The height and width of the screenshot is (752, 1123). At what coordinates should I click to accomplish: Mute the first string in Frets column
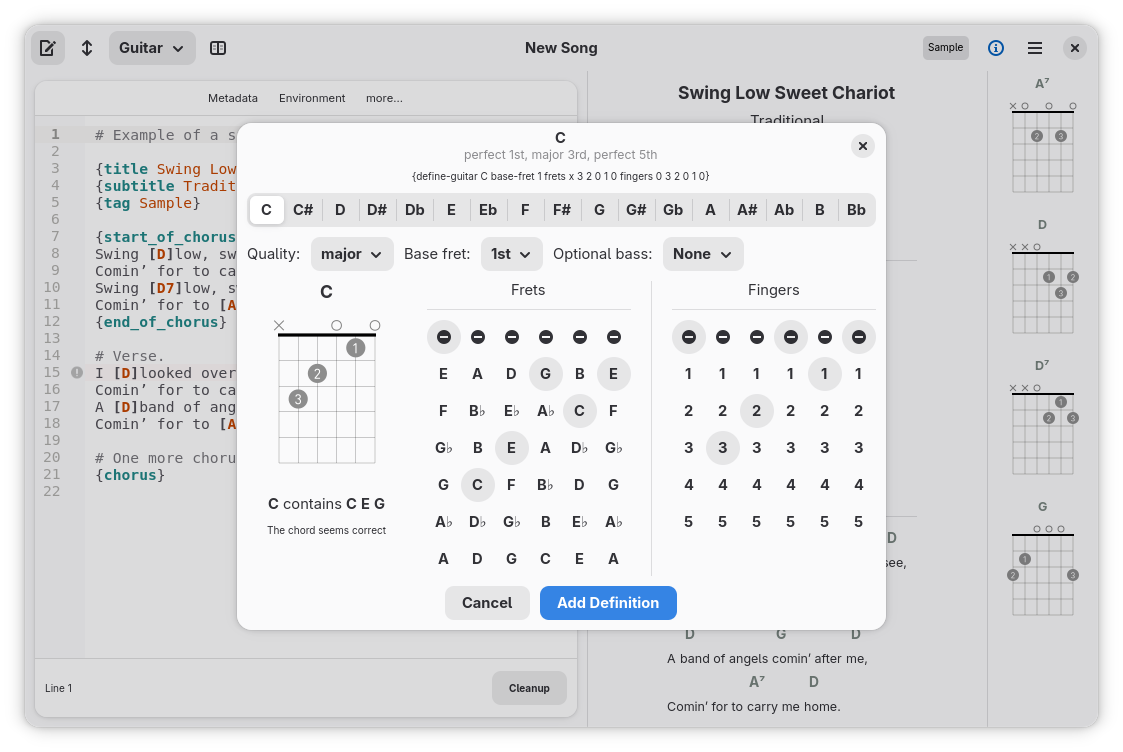click(443, 337)
